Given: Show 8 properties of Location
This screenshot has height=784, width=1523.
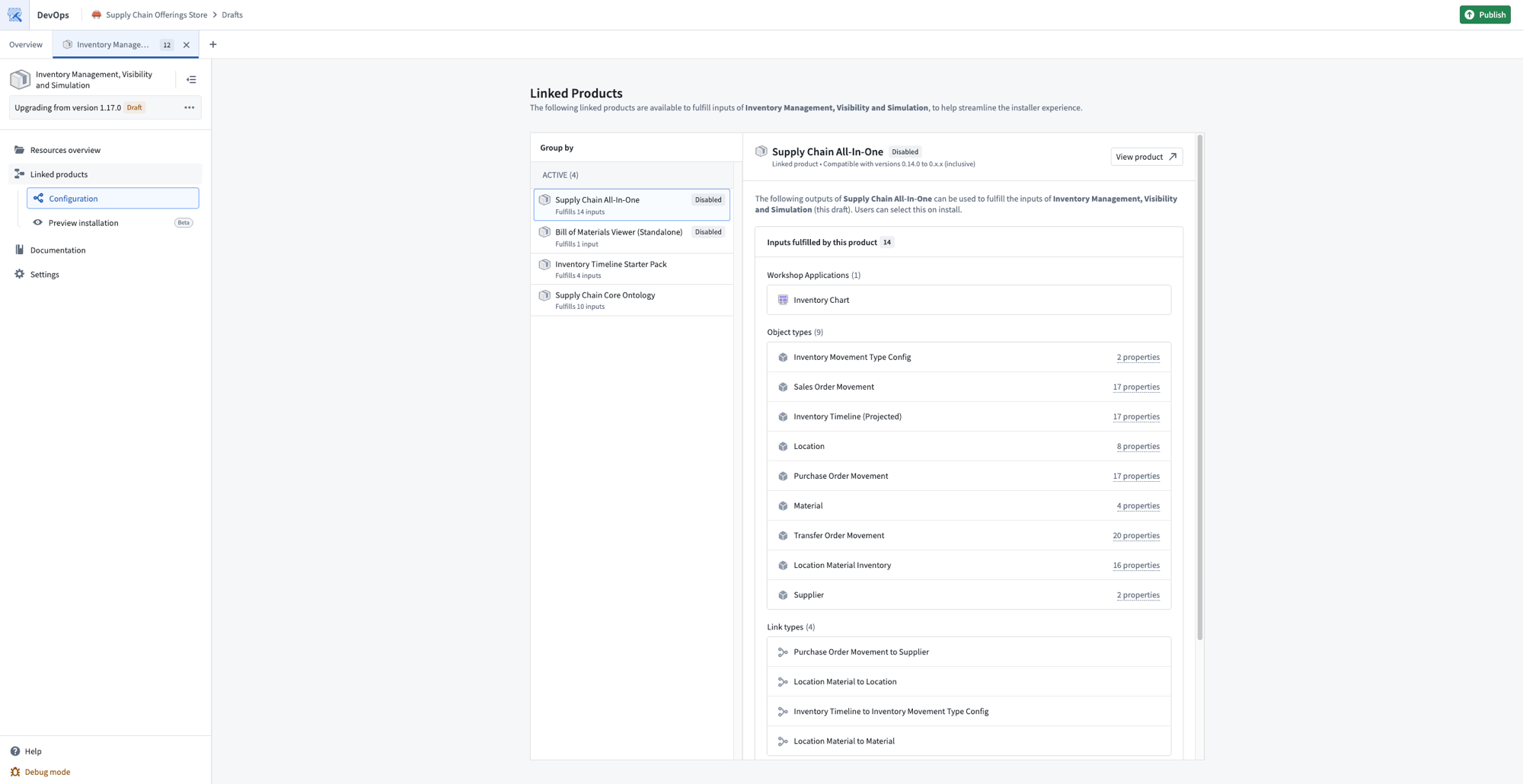Looking at the screenshot, I should tap(1138, 446).
